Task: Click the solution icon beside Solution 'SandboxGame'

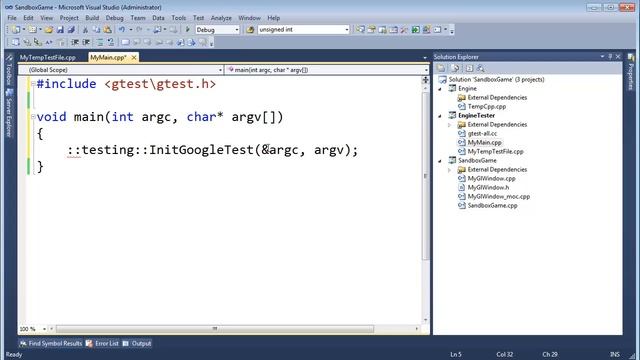Action: click(x=443, y=80)
